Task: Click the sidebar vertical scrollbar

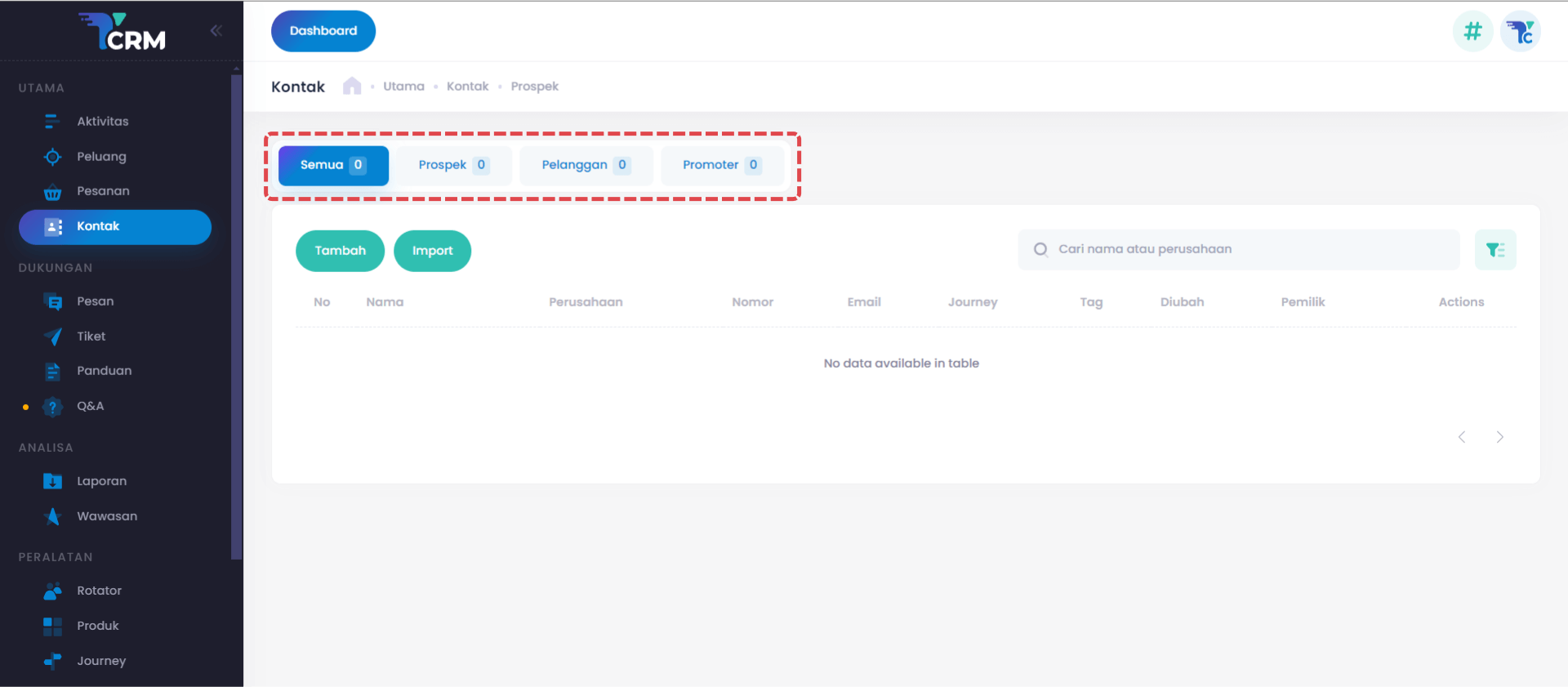Action: (x=236, y=315)
